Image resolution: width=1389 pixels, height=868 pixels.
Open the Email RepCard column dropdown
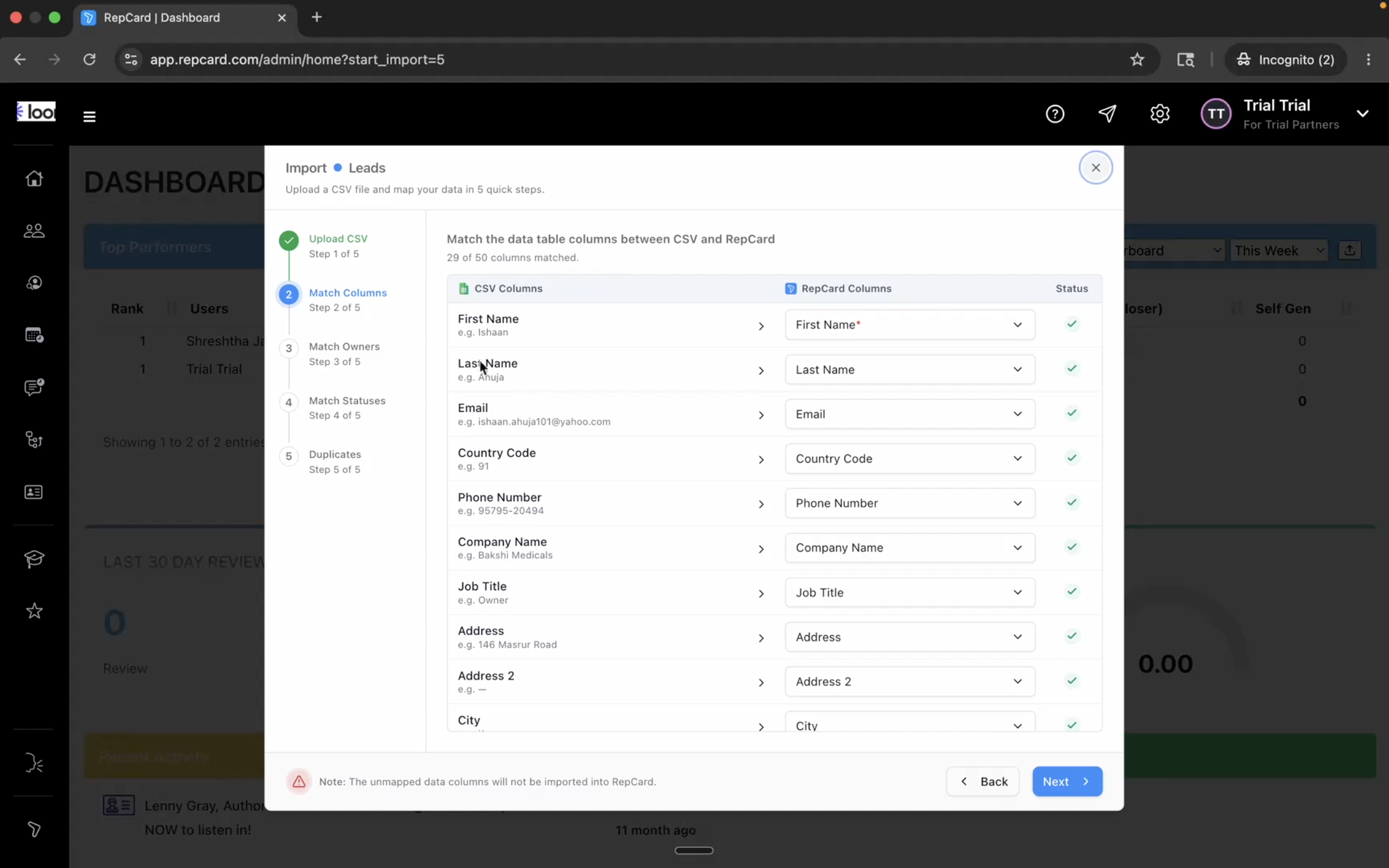(909, 414)
